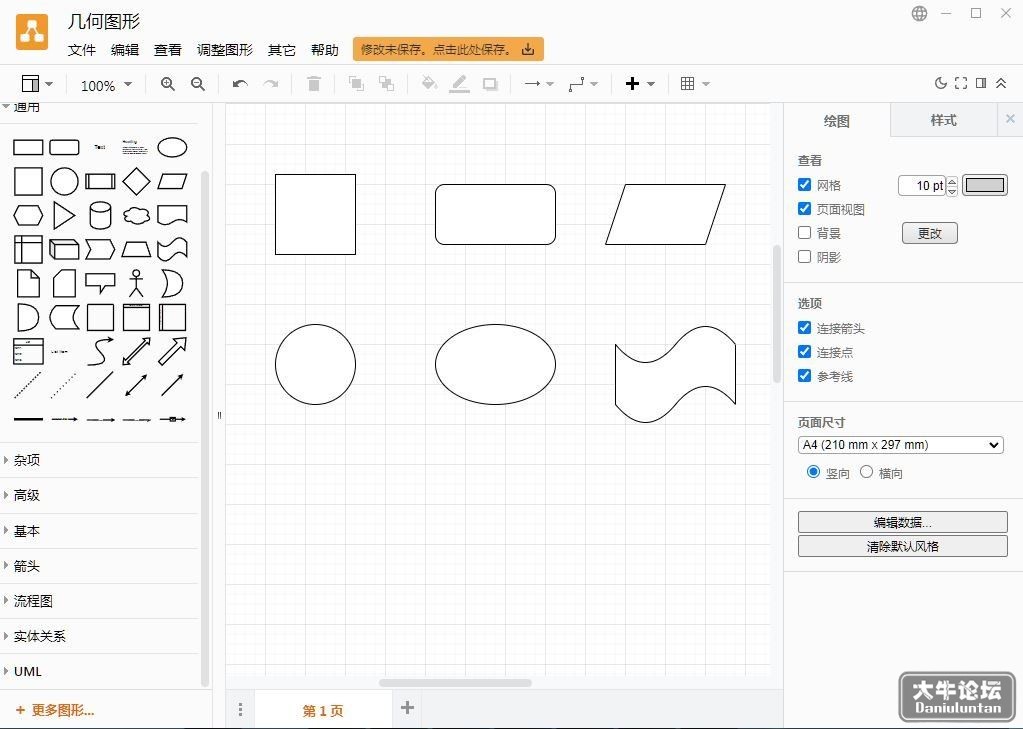Select the cylinder shape in the shape palette
The width and height of the screenshot is (1023, 729).
(x=100, y=215)
